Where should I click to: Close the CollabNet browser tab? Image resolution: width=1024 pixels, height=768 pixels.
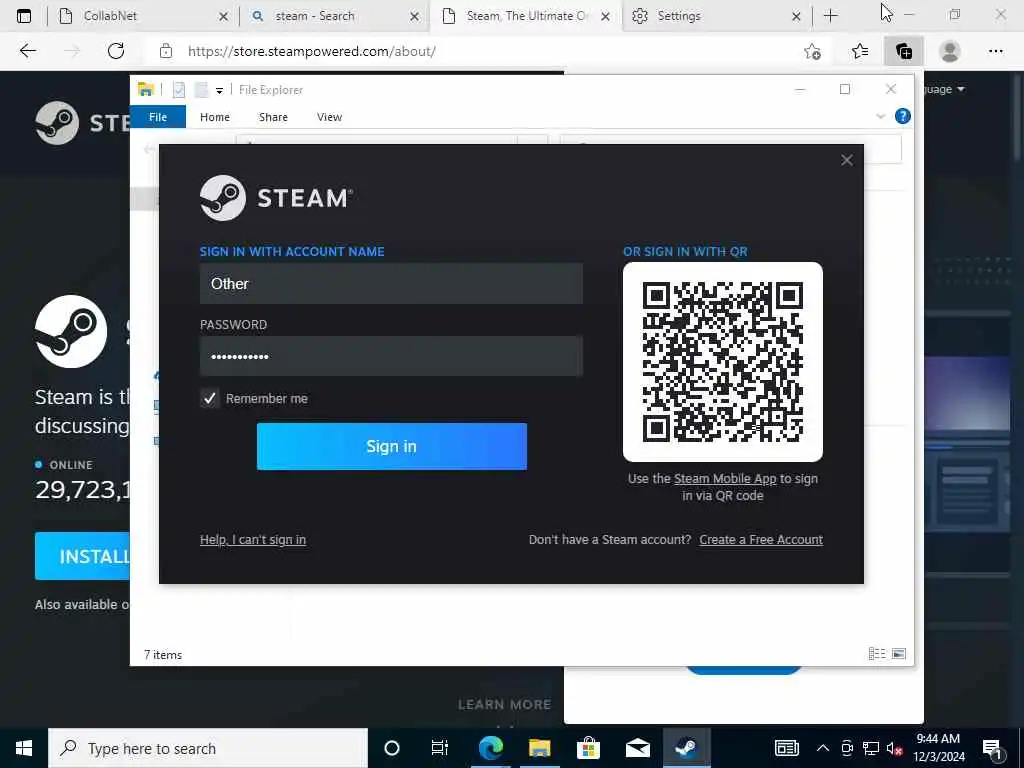click(223, 16)
